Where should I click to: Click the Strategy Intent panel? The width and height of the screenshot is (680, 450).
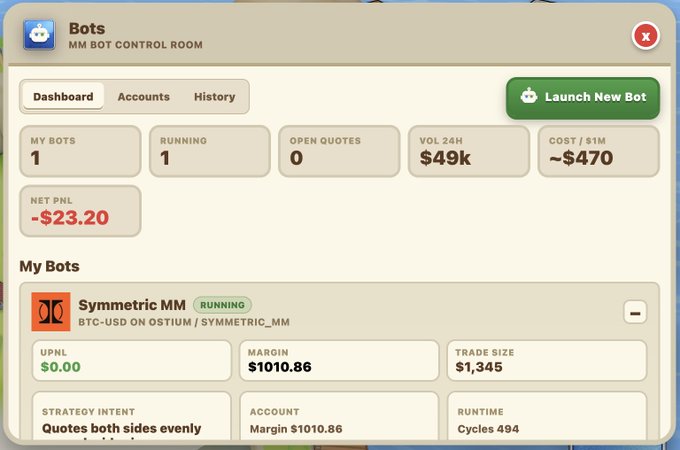coord(132,415)
